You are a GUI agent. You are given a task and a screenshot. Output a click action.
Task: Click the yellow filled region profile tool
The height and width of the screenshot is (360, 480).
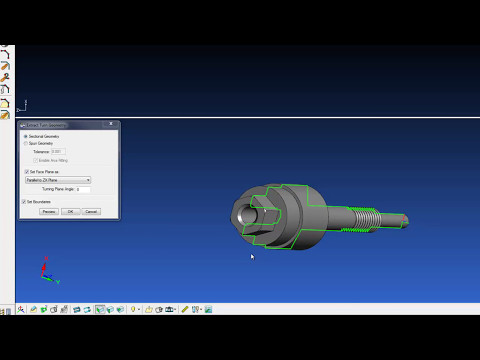(x=5, y=103)
